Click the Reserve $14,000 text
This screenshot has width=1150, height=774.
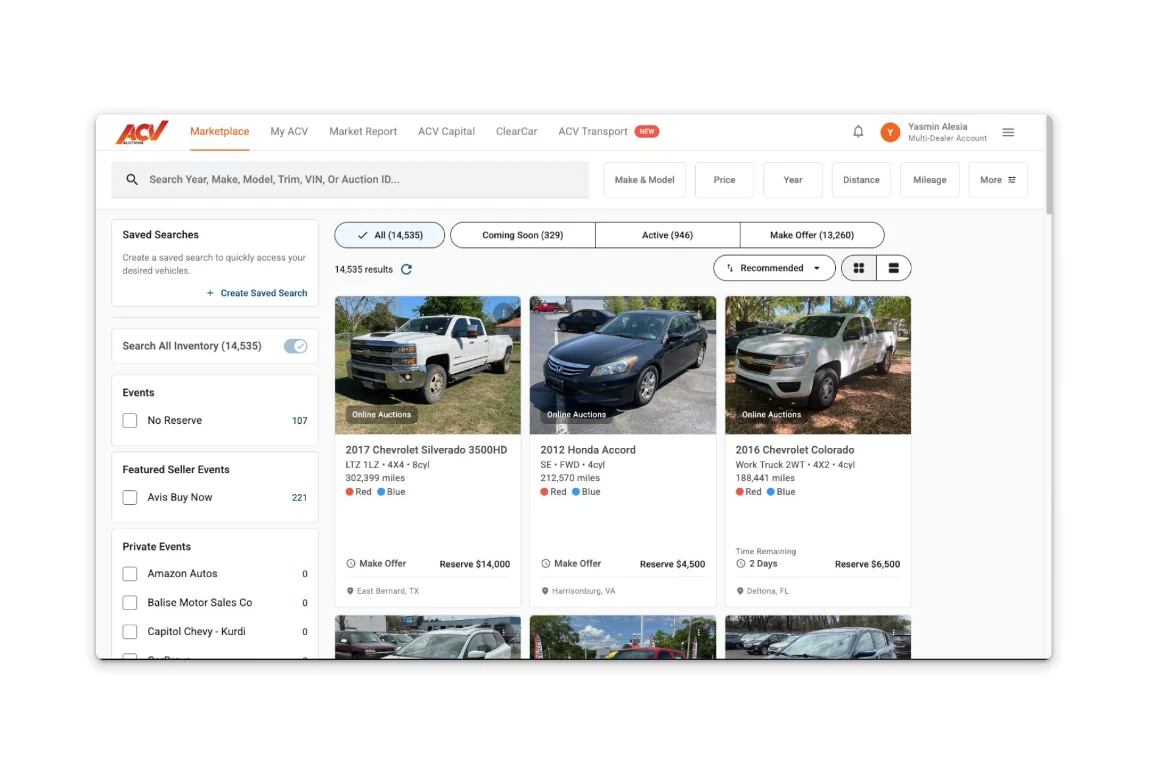click(x=475, y=564)
